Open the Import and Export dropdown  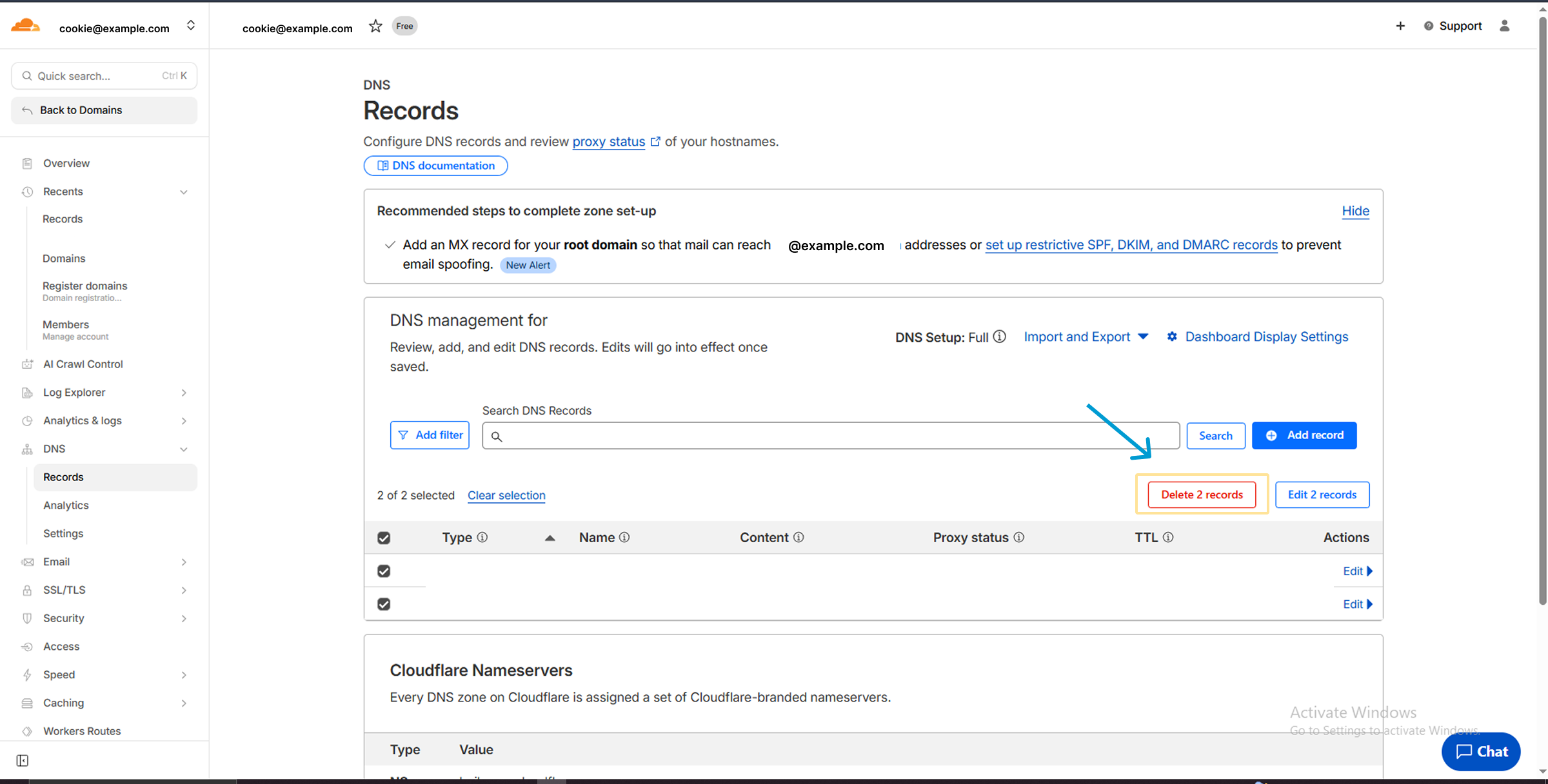[1086, 337]
